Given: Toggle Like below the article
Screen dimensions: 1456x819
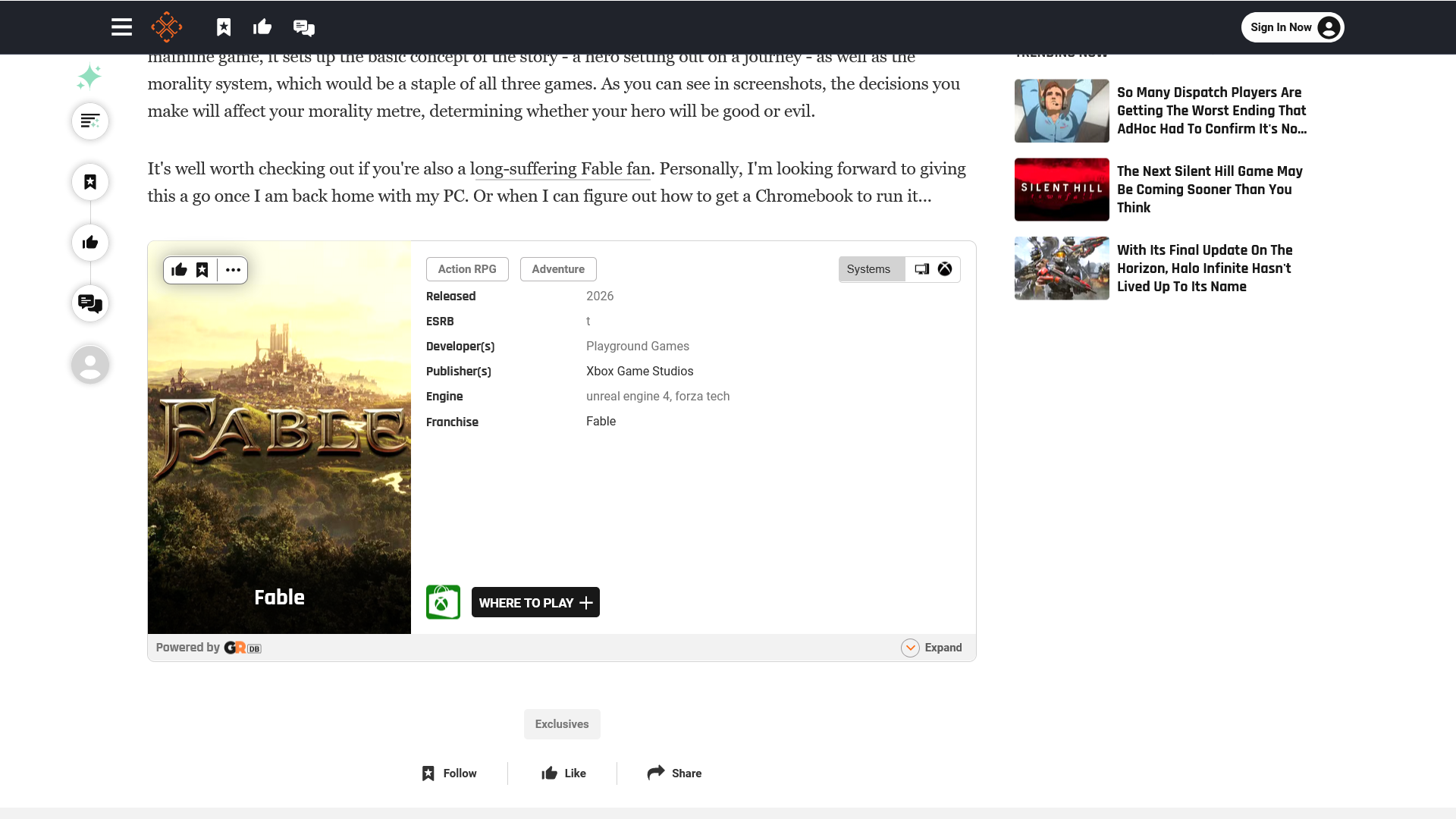Looking at the screenshot, I should (x=563, y=773).
